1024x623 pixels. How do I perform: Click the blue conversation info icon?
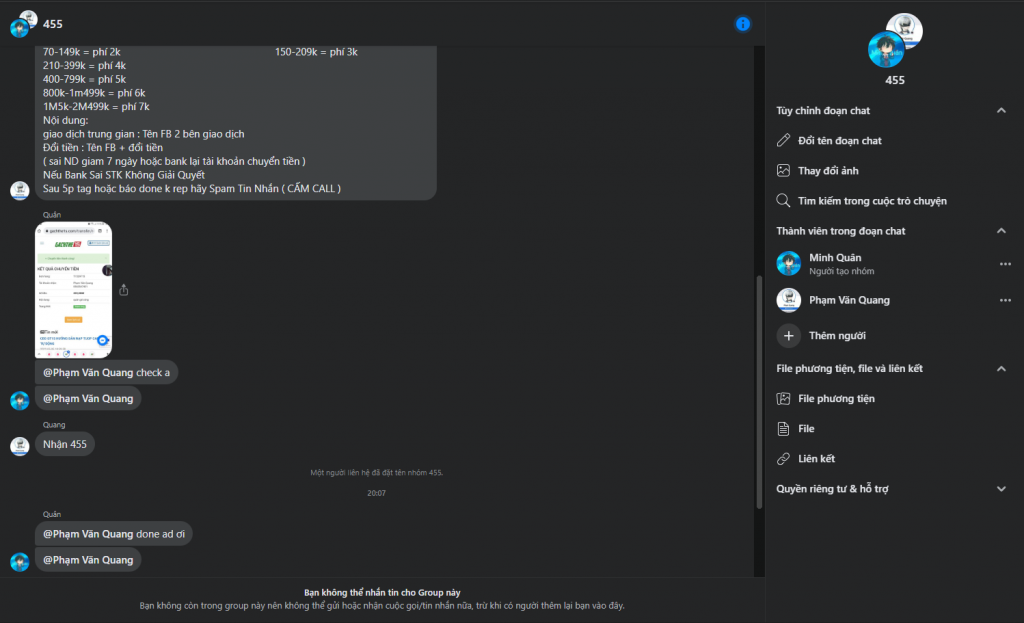tap(742, 24)
